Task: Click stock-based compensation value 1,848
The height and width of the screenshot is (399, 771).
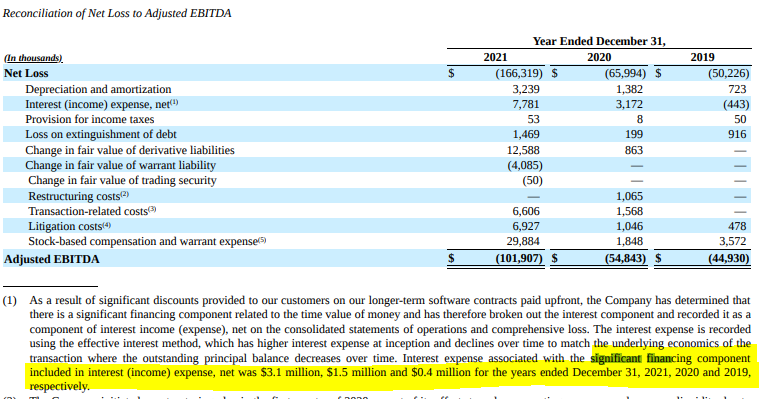Action: point(629,242)
